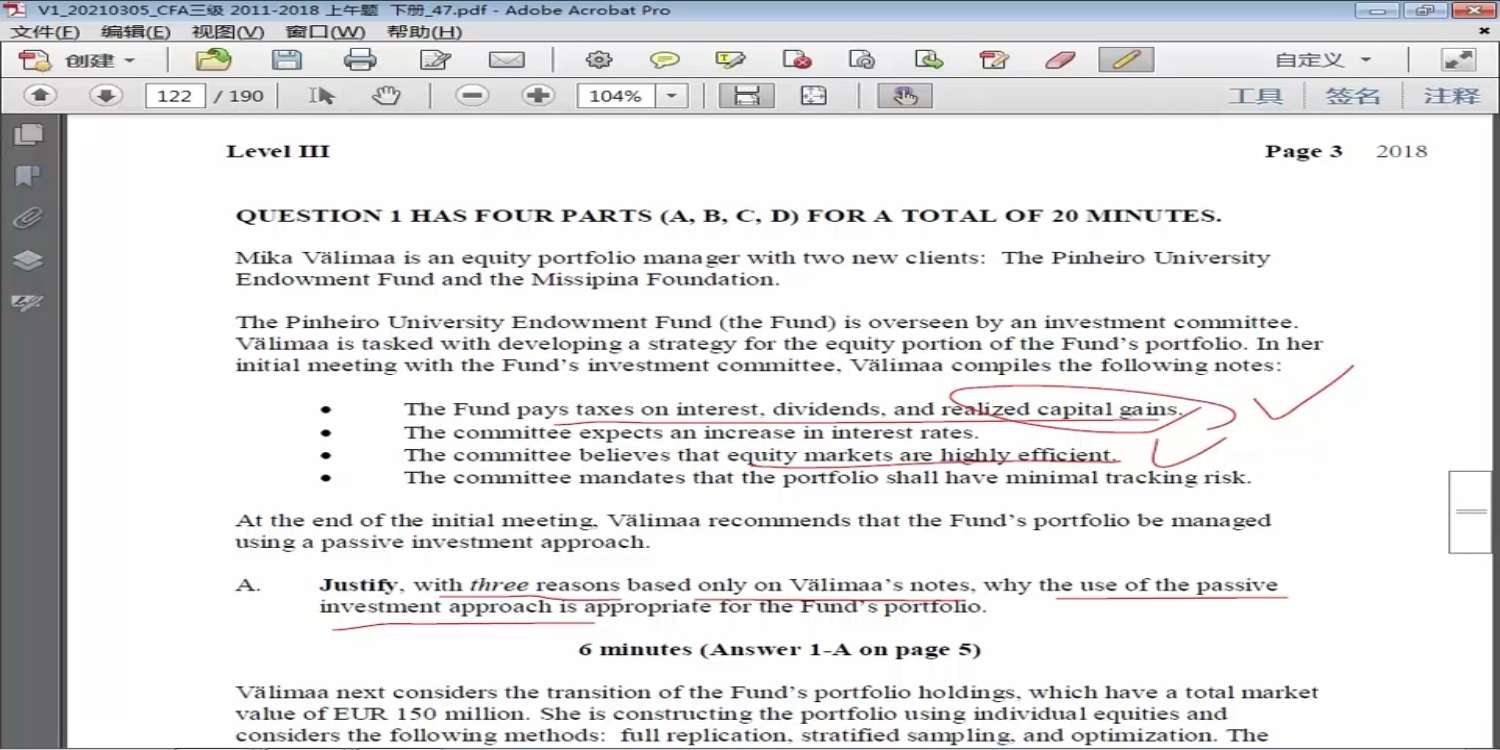Screen dimensions: 1500x750
Task: Click the bullet about minimal tracking risk
Action: (x=827, y=478)
